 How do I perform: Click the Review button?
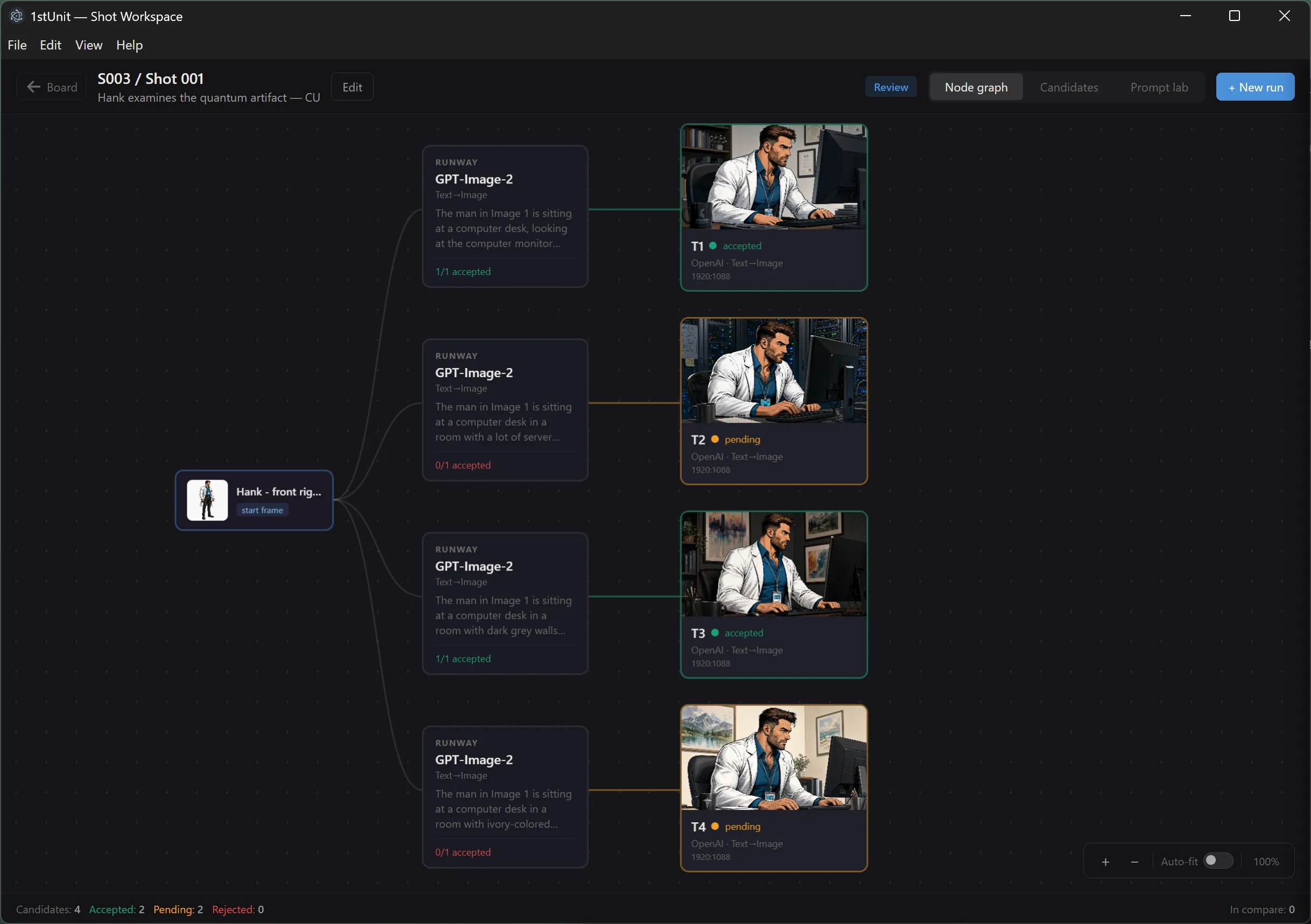pos(890,87)
